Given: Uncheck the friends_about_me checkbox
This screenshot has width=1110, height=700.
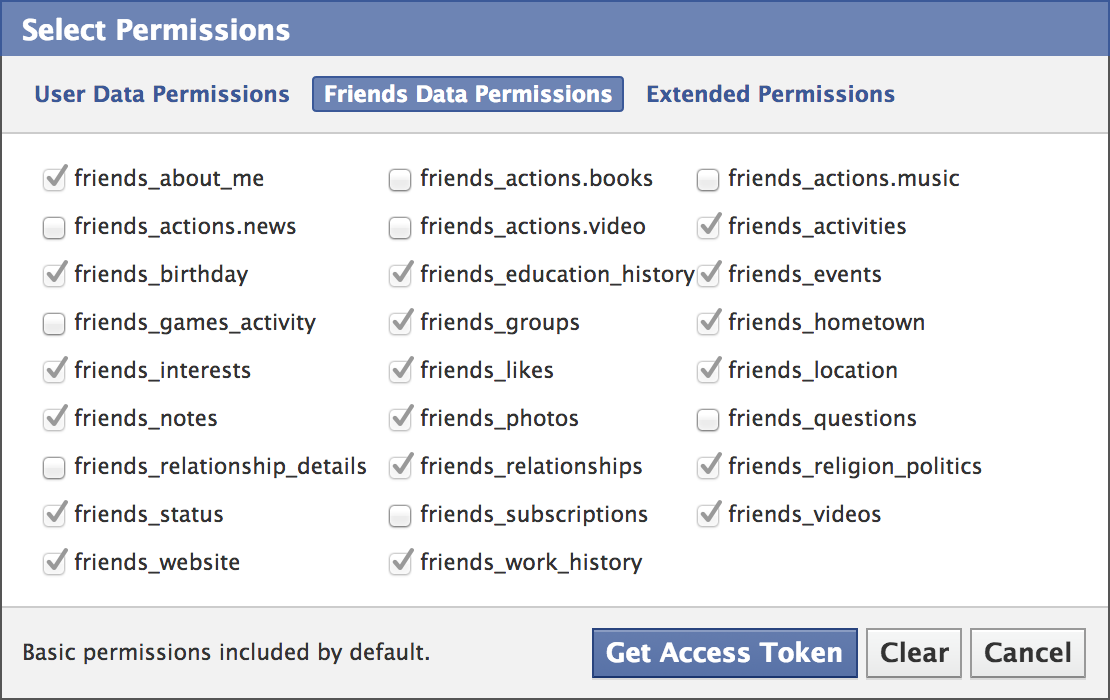Looking at the screenshot, I should 54,180.
